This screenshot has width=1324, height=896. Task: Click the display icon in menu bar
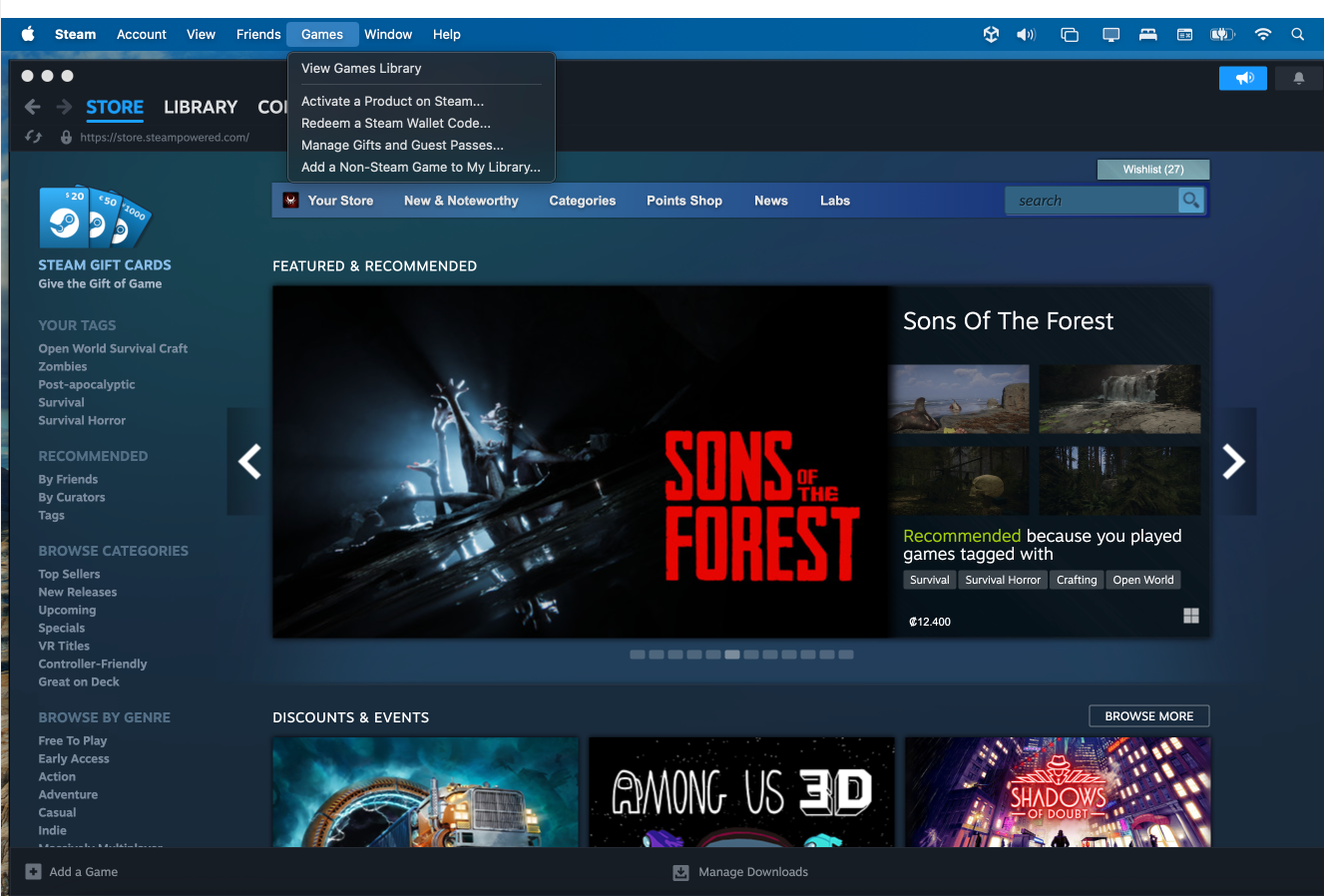click(x=1110, y=34)
